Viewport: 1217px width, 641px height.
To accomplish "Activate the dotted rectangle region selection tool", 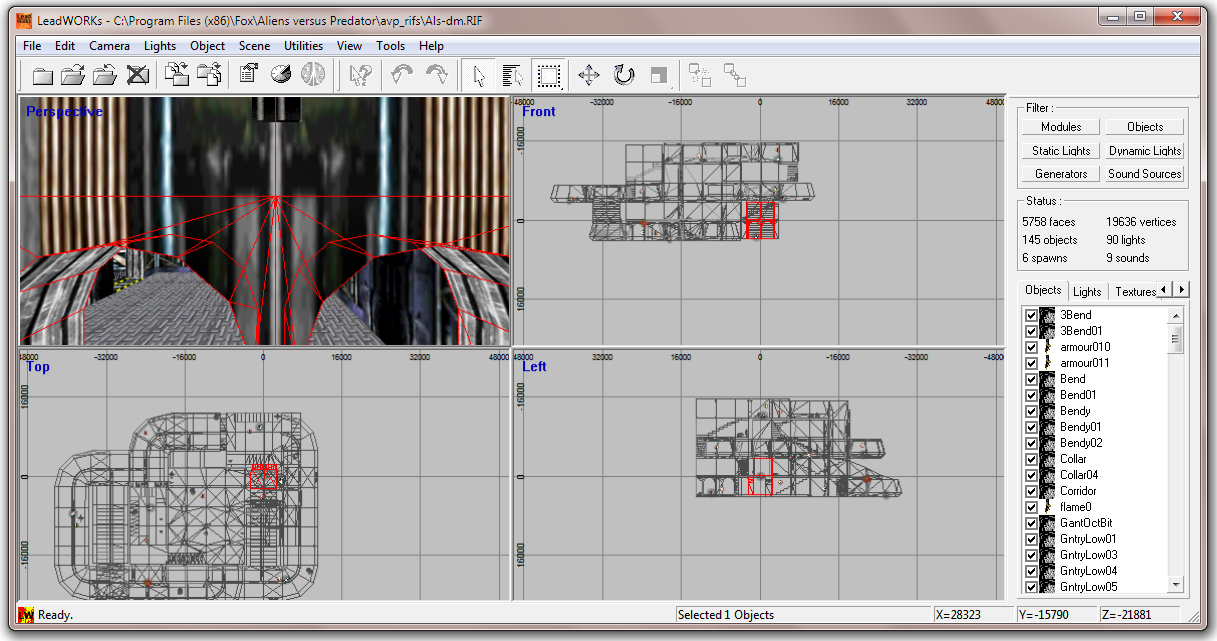I will [548, 75].
